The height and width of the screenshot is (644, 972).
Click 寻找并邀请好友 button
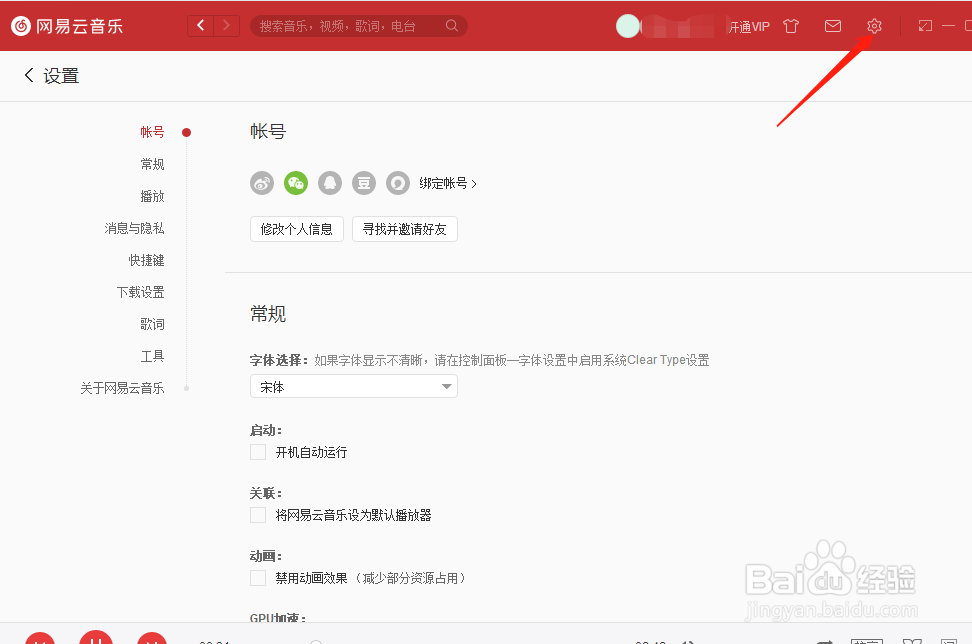tap(405, 229)
